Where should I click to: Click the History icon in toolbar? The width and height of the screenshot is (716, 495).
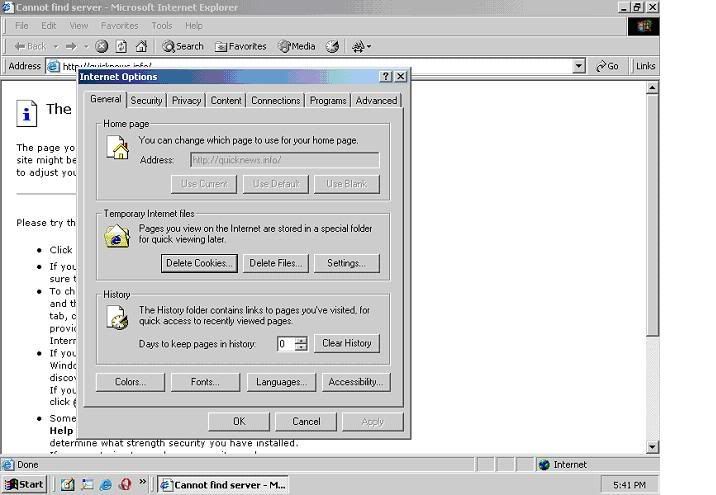332,47
